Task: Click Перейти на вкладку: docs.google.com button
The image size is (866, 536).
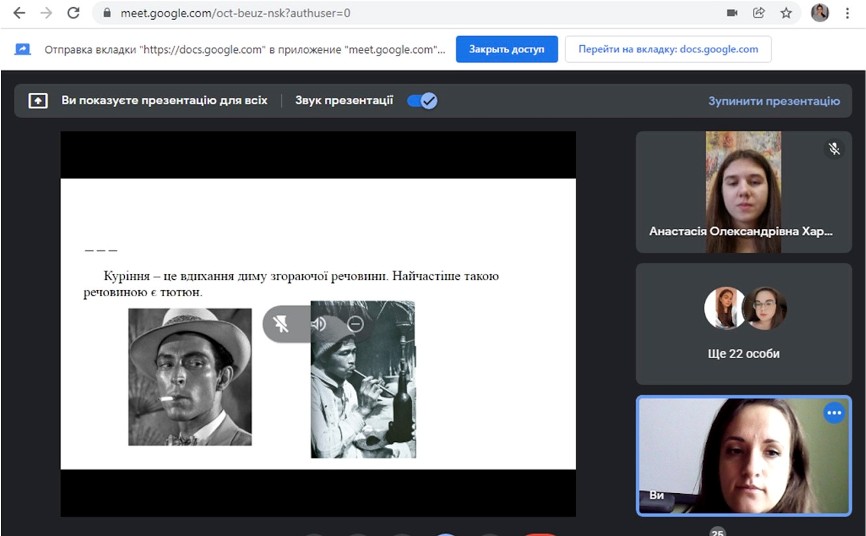Action: pos(667,49)
